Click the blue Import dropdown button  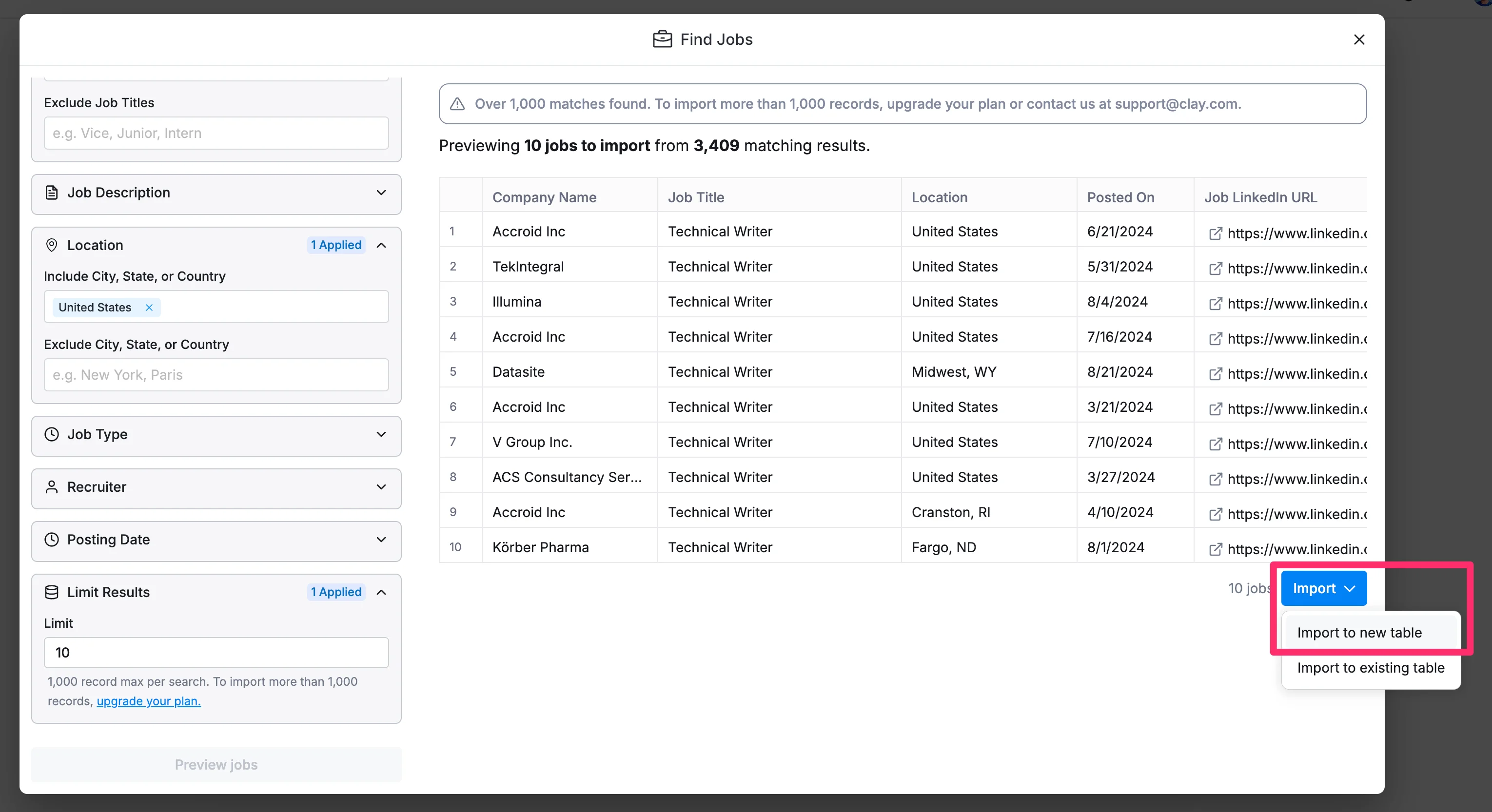(x=1323, y=588)
